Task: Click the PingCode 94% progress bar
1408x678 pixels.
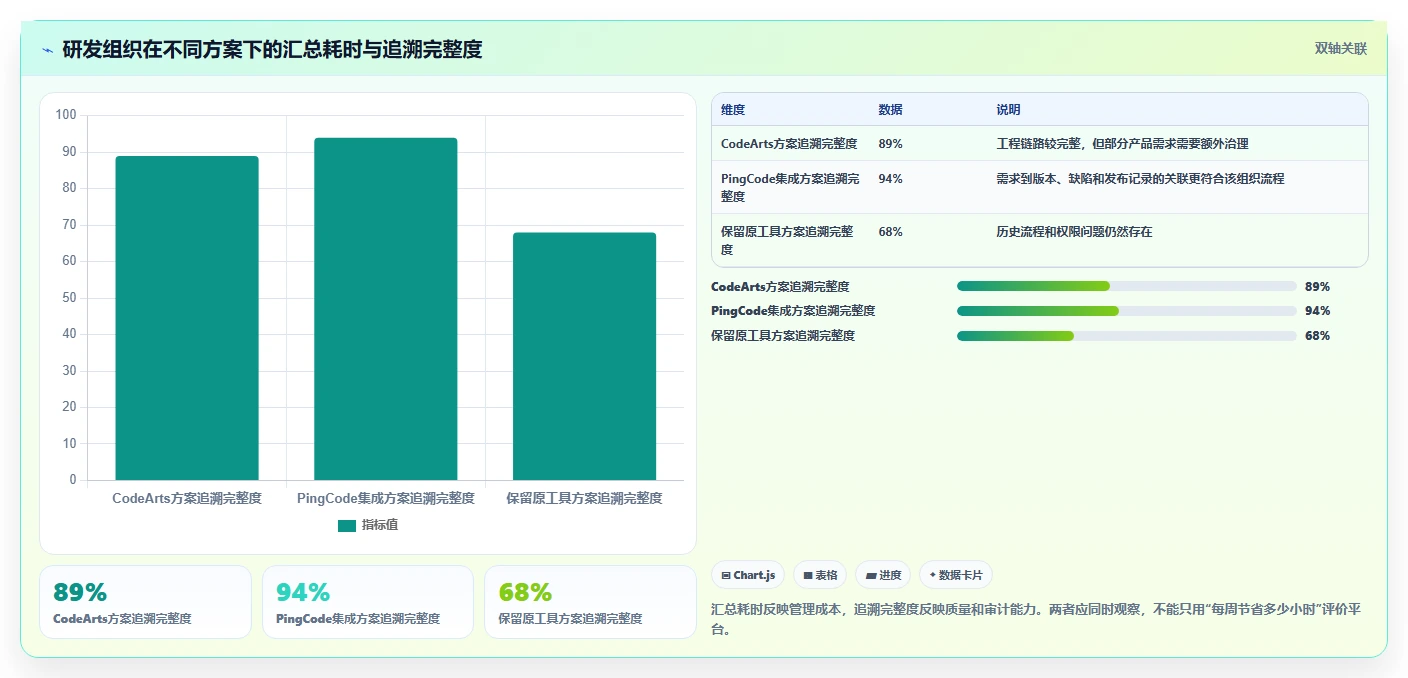Action: (x=1127, y=311)
